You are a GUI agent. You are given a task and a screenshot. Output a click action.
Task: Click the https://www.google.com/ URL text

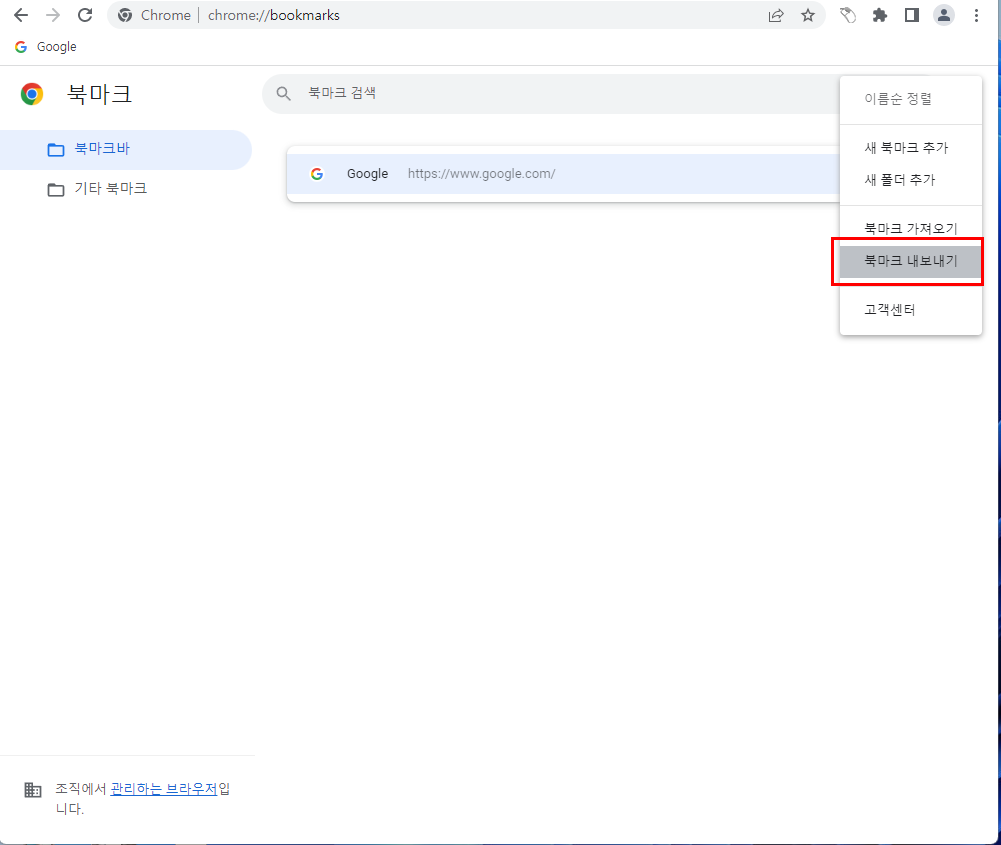[x=481, y=174]
